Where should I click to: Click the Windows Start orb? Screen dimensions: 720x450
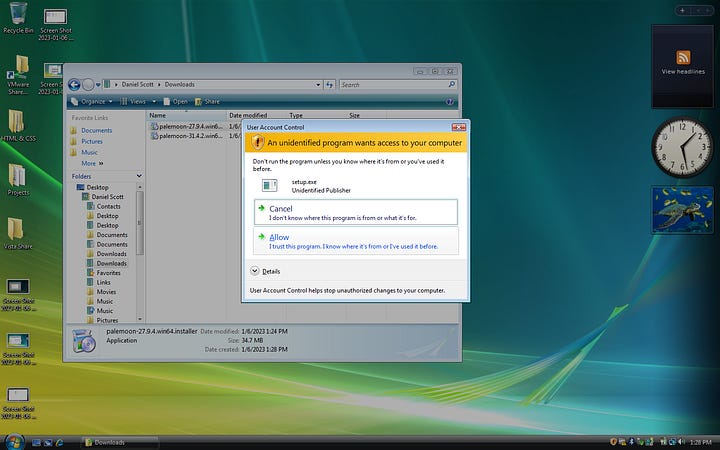pyautogui.click(x=15, y=442)
